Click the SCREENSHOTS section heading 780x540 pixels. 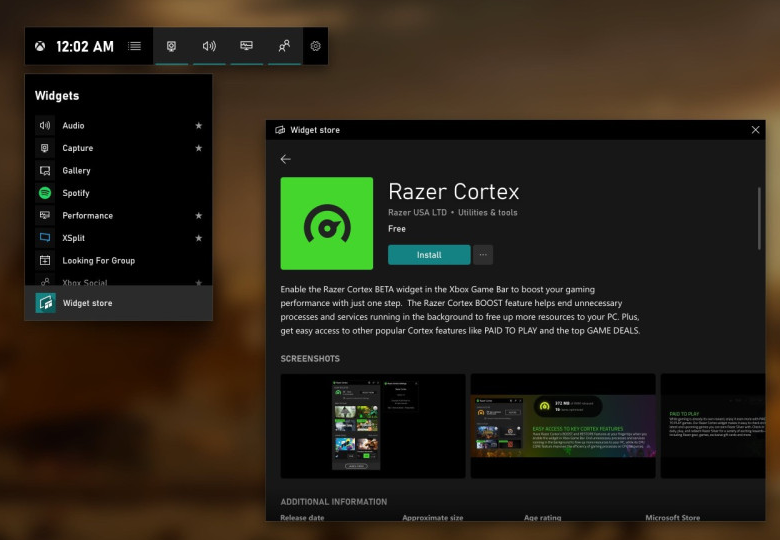click(310, 359)
